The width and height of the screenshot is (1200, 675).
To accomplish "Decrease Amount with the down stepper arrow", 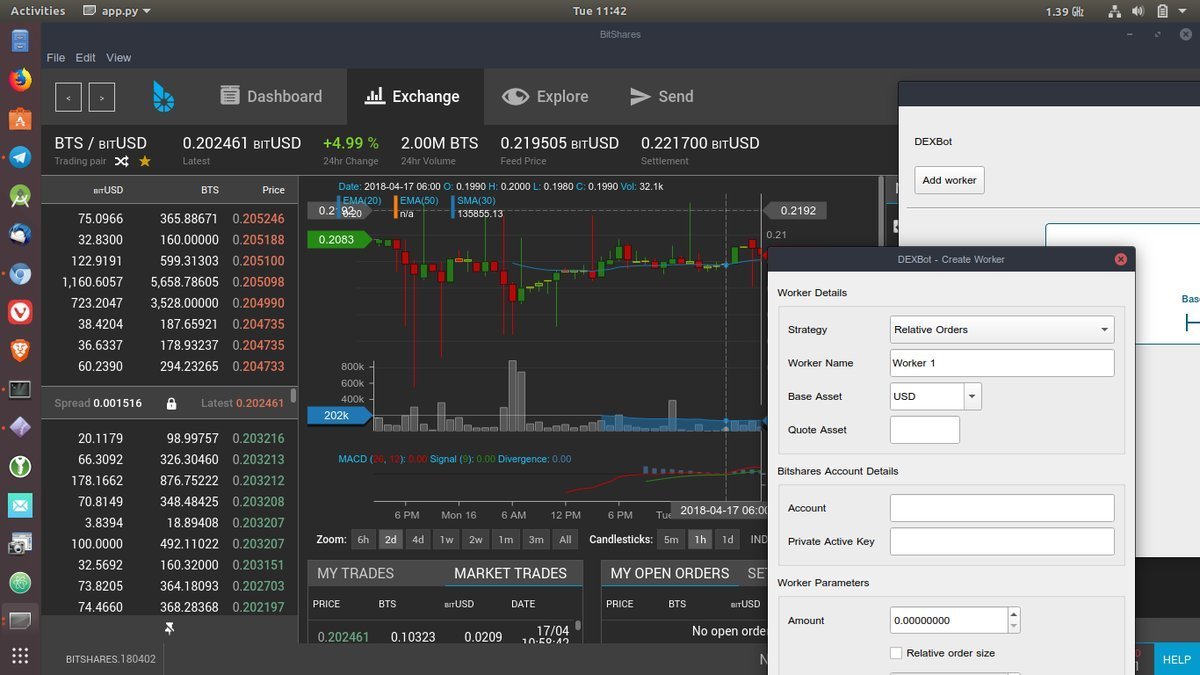I will (1014, 627).
